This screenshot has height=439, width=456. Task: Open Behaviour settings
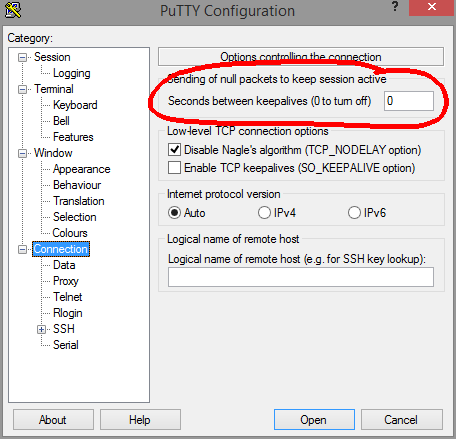77,185
